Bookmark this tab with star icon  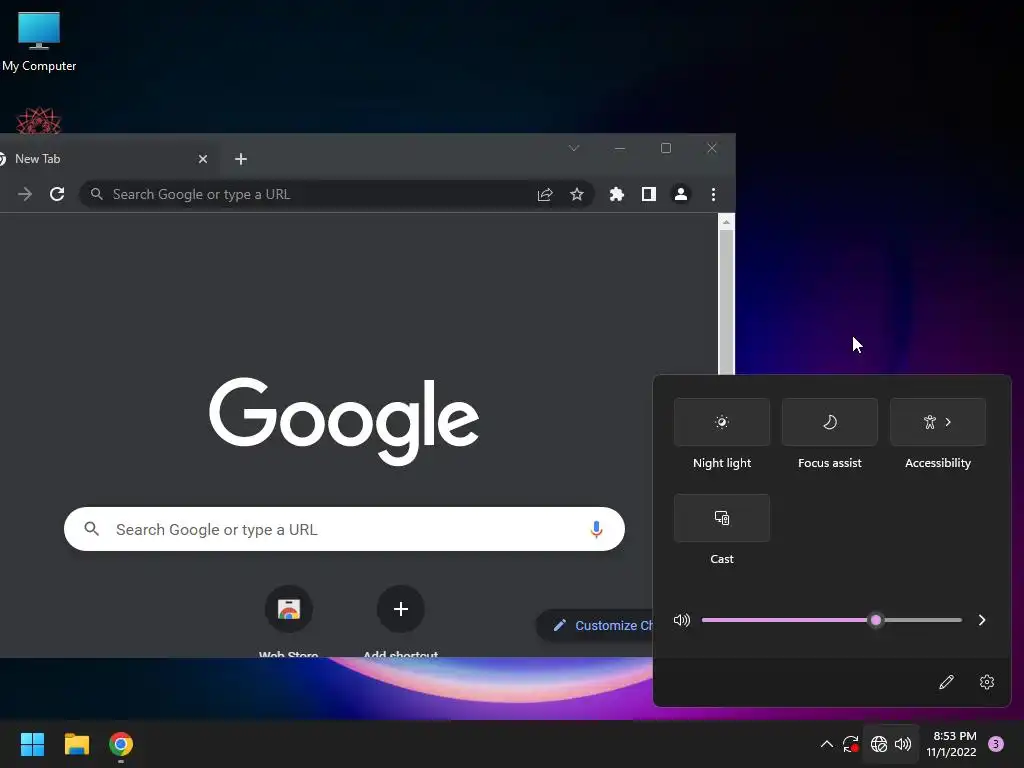(x=577, y=194)
